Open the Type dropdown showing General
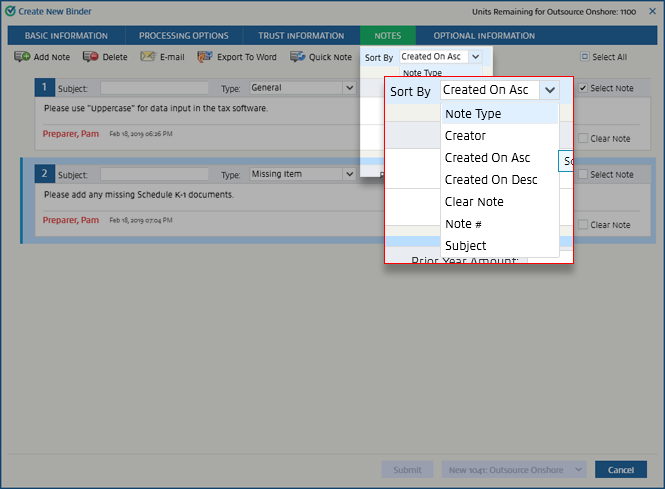665x489 pixels. pos(301,88)
